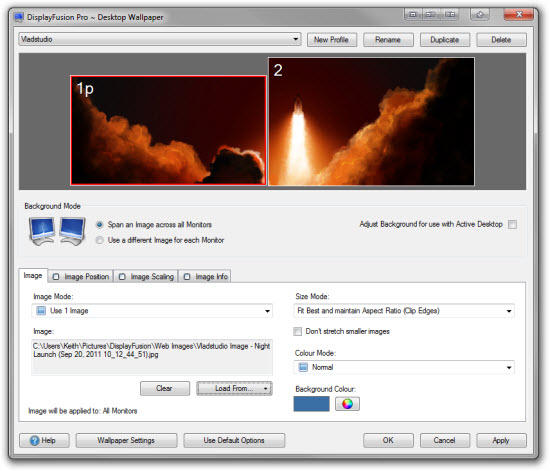550x471 pixels.
Task: Click the Help question mark icon
Action: pyautogui.click(x=34, y=440)
